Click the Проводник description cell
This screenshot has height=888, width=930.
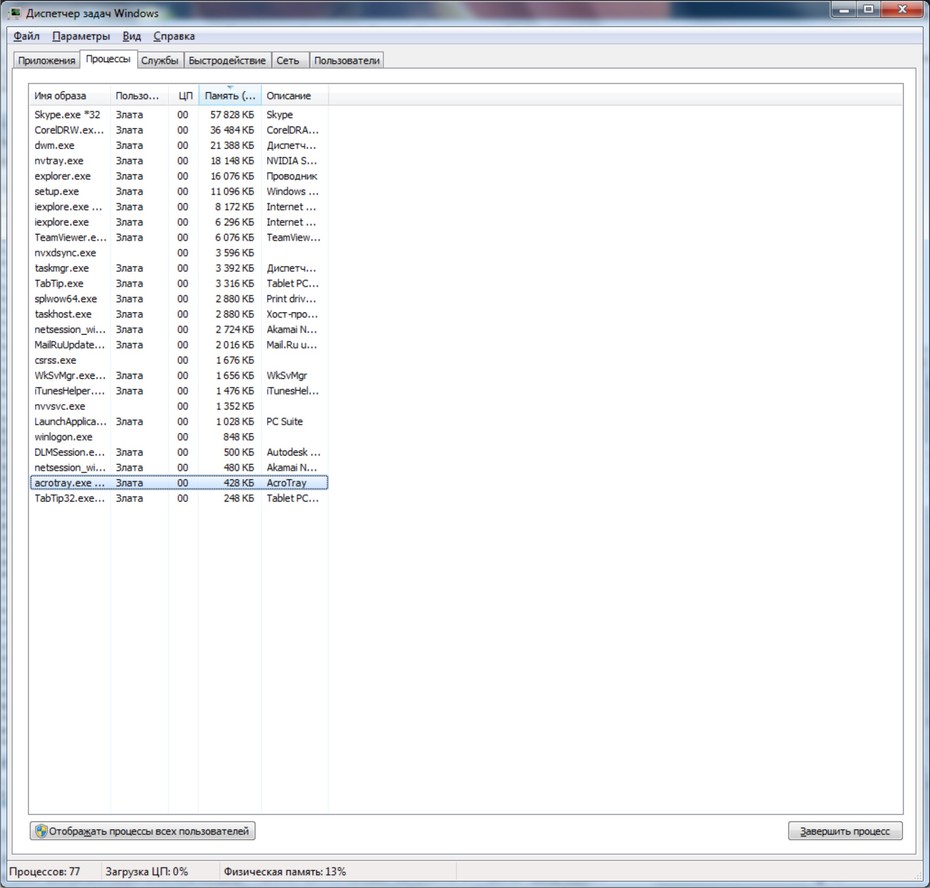[292, 176]
